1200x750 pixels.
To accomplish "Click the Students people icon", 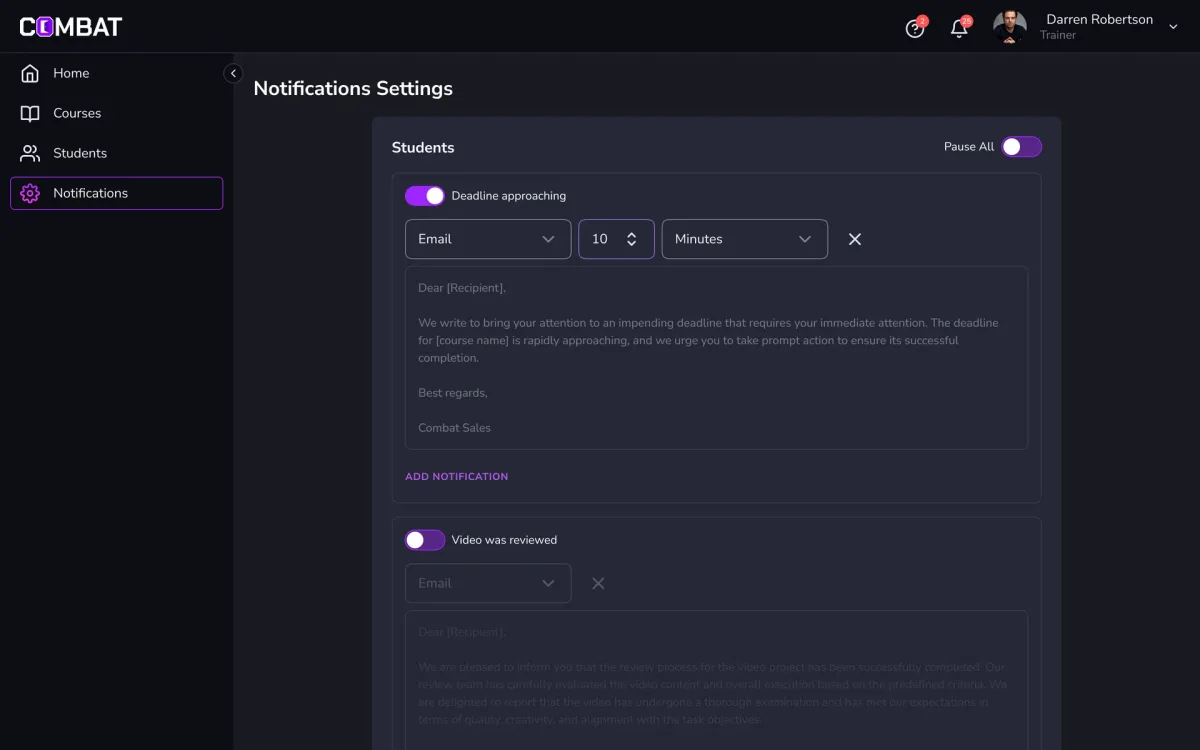I will [30, 153].
